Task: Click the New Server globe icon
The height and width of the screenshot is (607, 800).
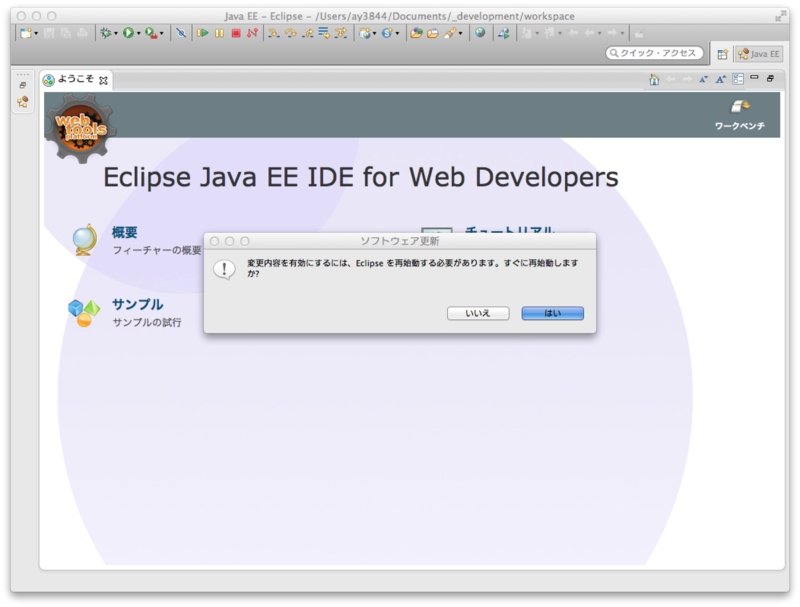Action: click(x=364, y=33)
